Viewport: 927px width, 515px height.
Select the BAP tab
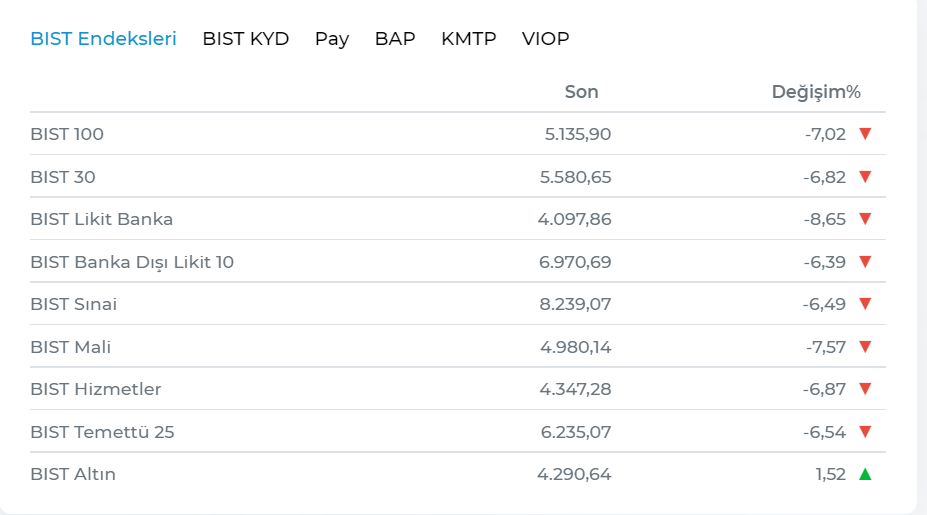395,39
